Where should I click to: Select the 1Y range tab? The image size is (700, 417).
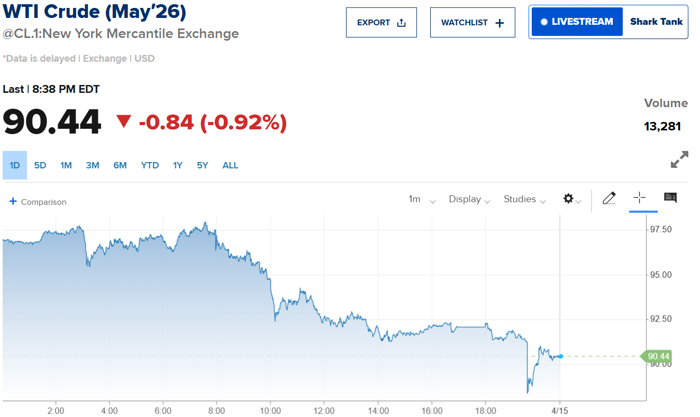(178, 165)
